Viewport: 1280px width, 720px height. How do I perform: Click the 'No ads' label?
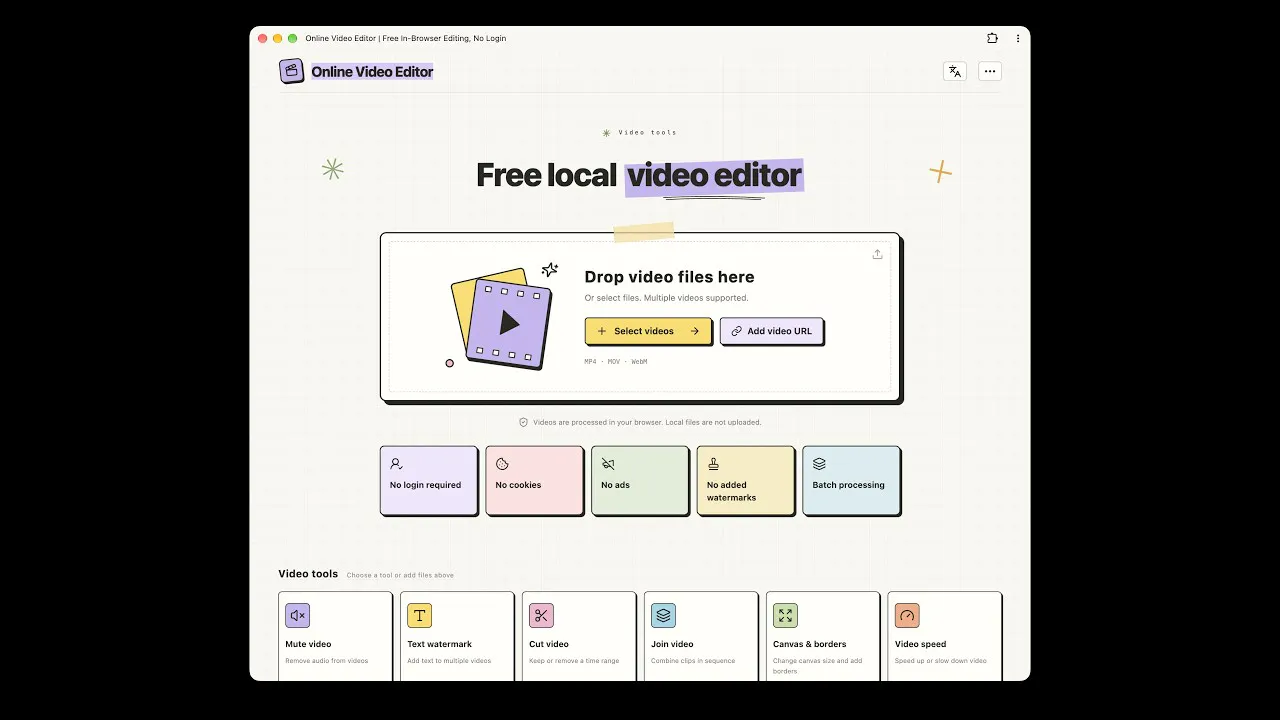click(615, 485)
